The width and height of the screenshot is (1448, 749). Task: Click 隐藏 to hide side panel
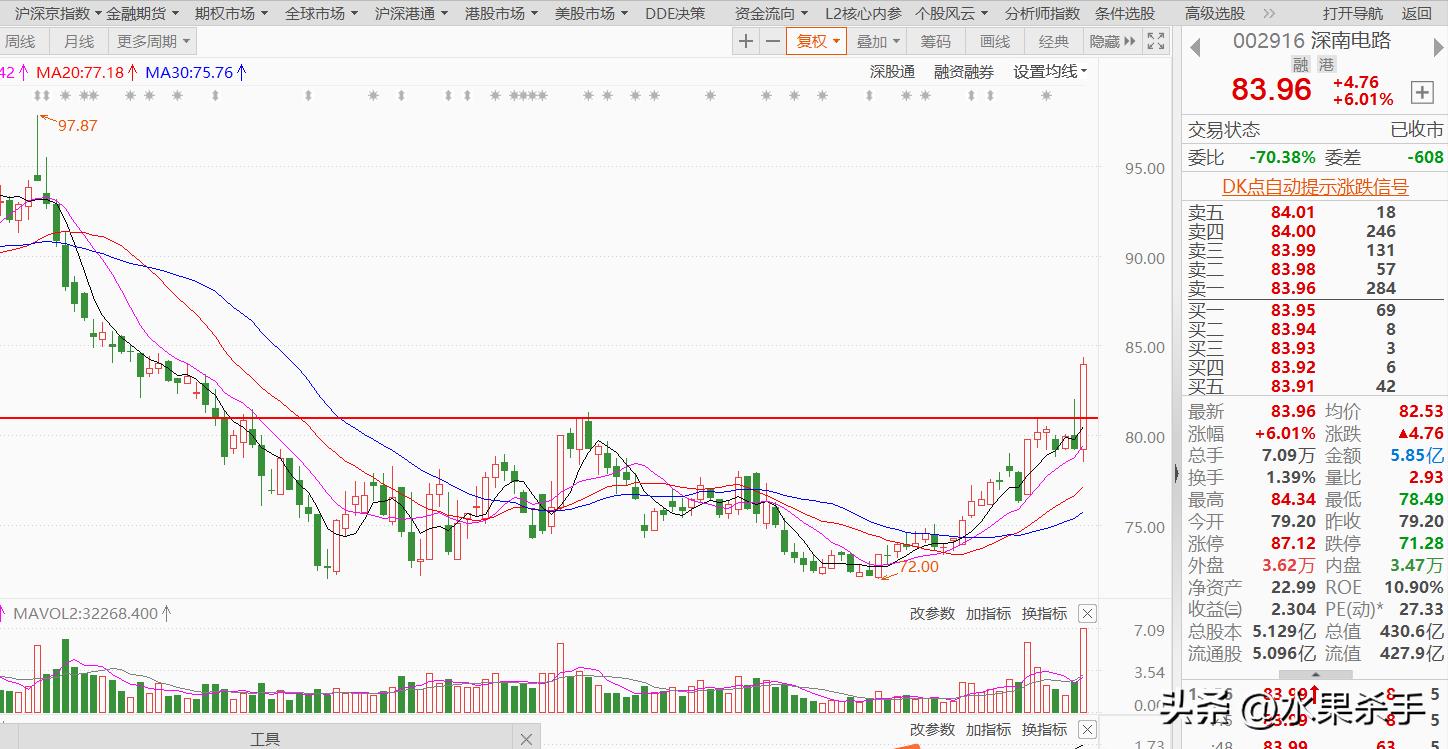[1112, 41]
